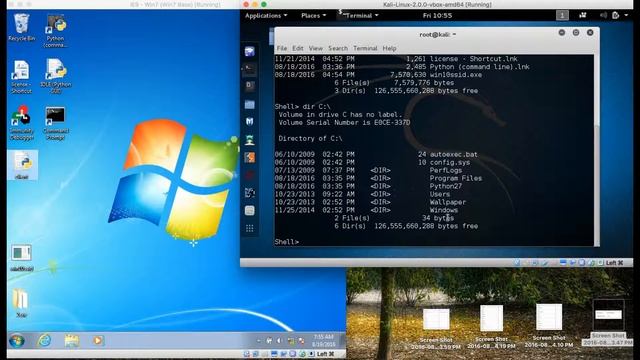Open the View menu in terminal
Image resolution: width=640 pixels, height=360 pixels.
[x=316, y=48]
